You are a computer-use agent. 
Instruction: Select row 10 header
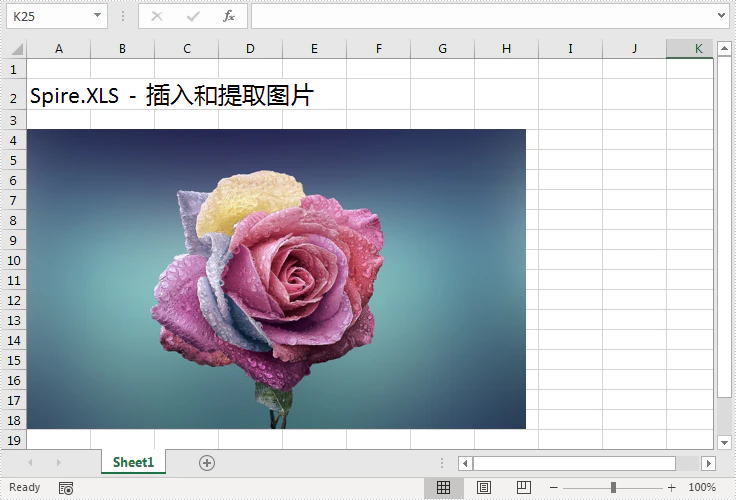tap(14, 260)
